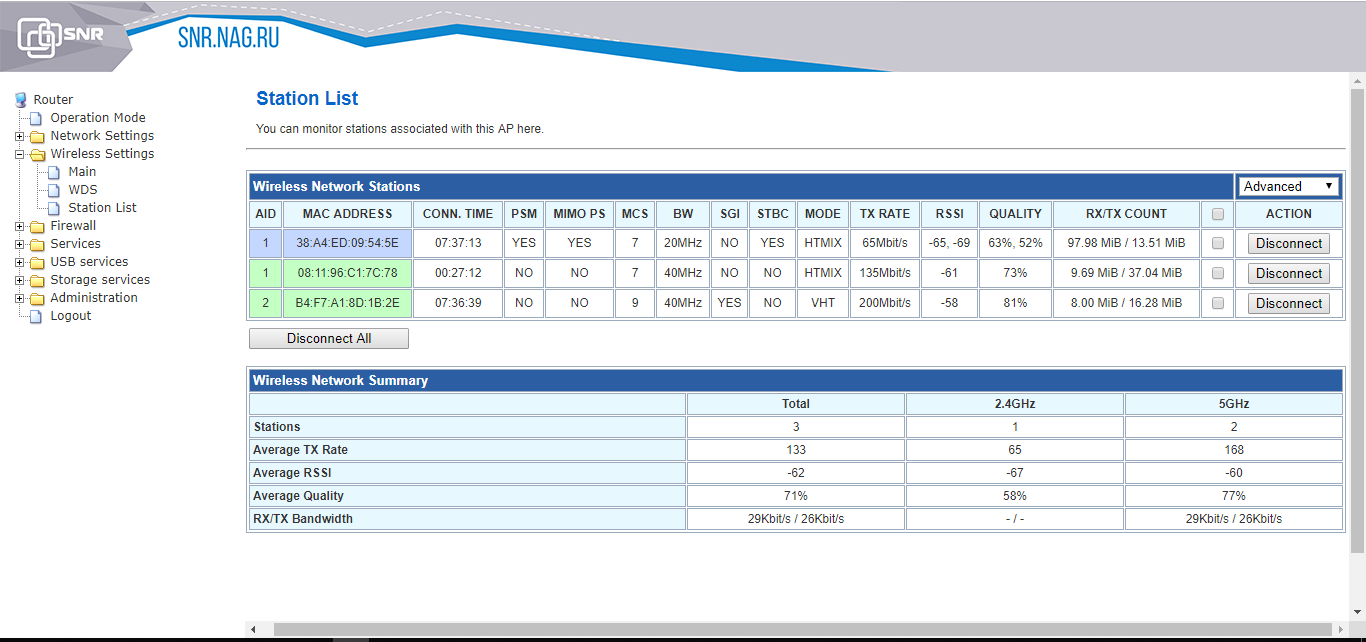Click the Wireless Network Summary heading
The height and width of the screenshot is (642, 1366).
pos(340,381)
